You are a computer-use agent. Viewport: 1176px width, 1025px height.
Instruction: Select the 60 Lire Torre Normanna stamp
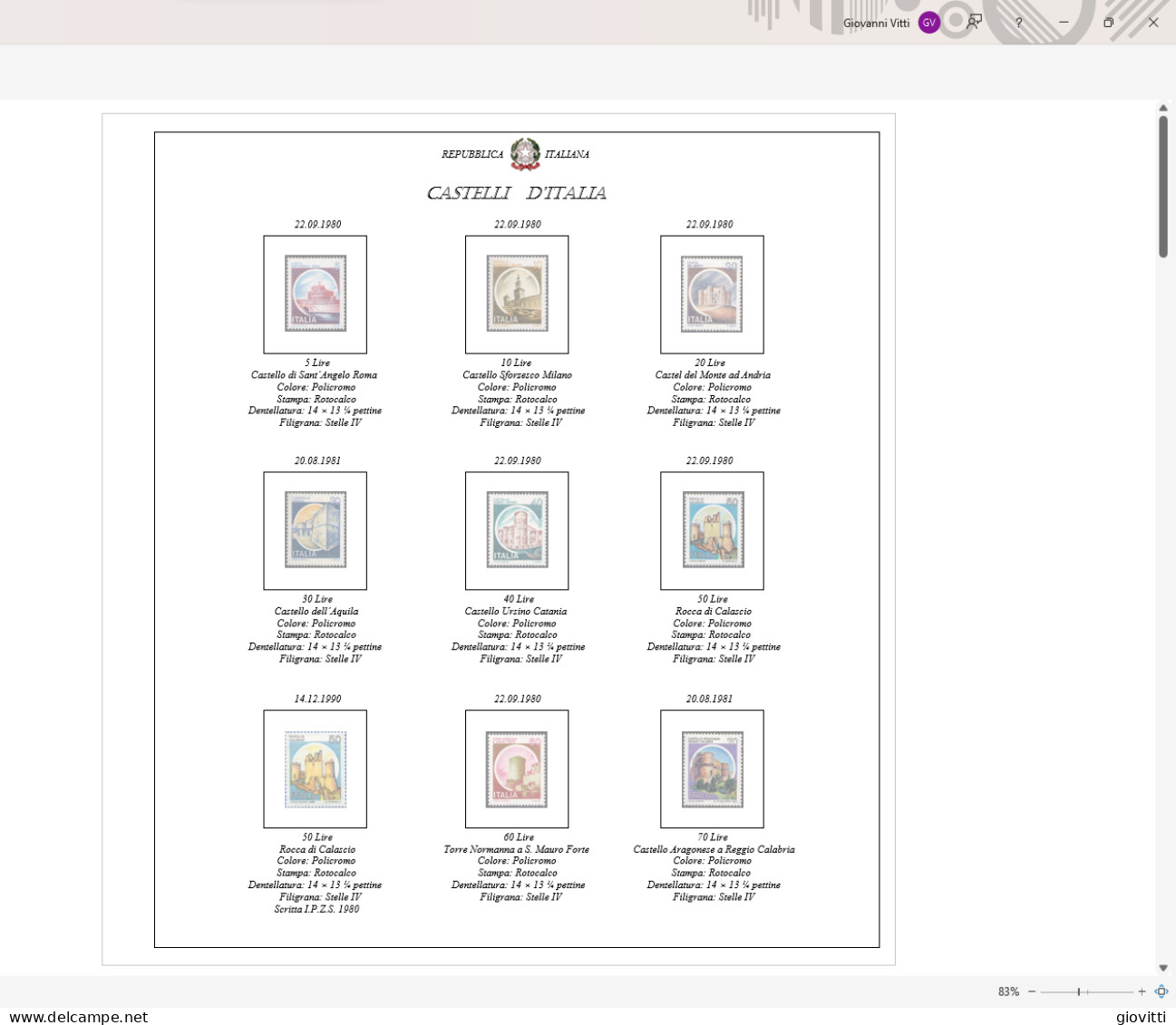(x=517, y=769)
